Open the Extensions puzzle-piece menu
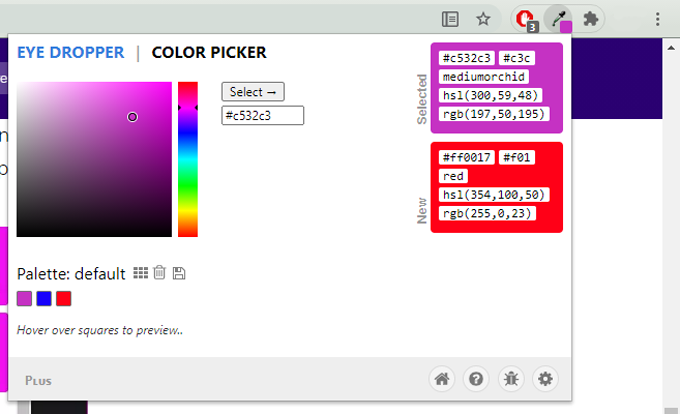The width and height of the screenshot is (680, 414). coord(590,19)
